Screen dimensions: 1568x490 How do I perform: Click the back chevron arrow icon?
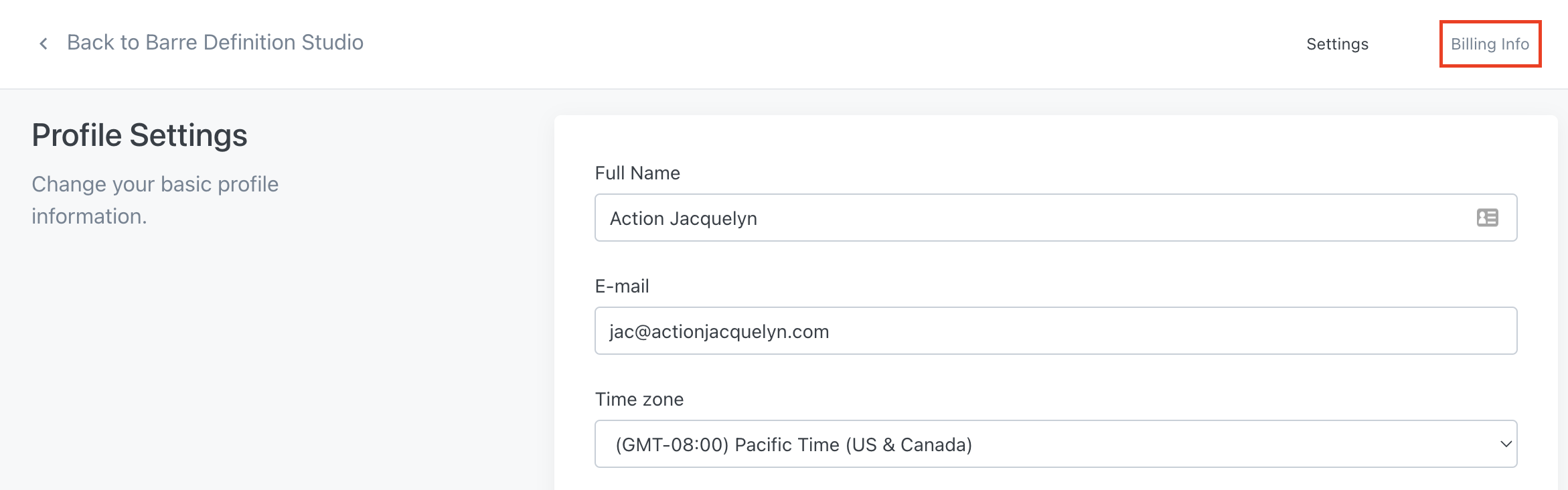44,44
